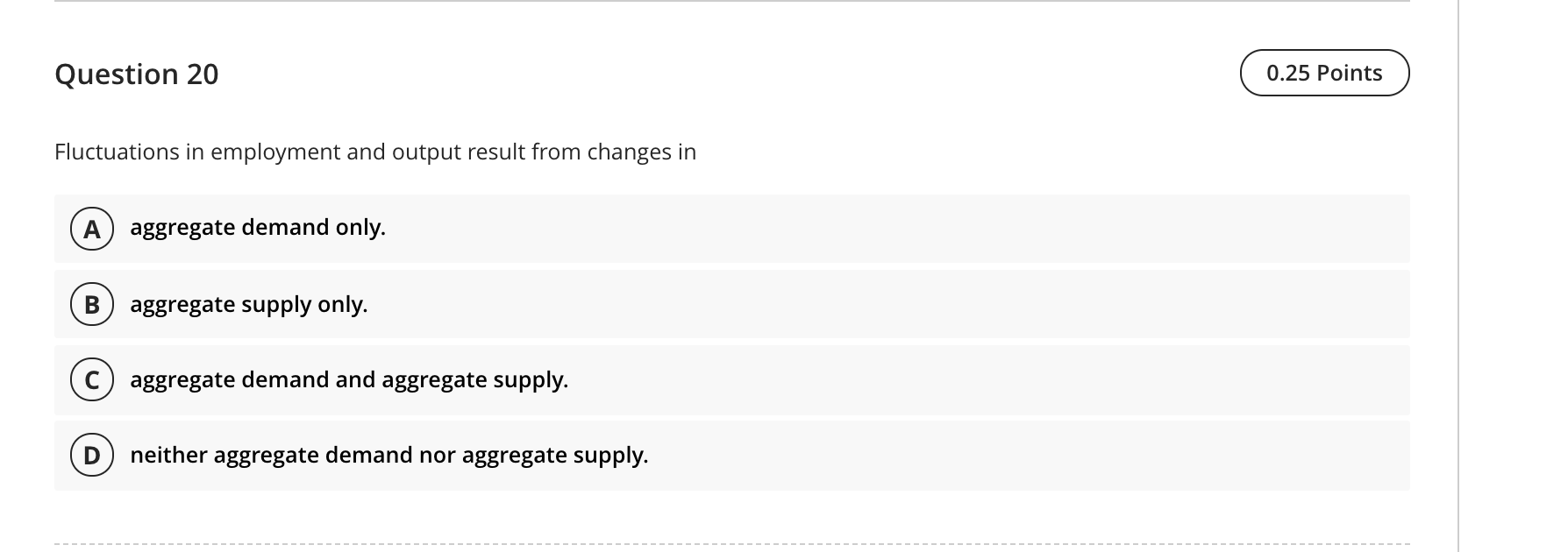Select answer option C circle
1568x552 pixels.
click(91, 380)
